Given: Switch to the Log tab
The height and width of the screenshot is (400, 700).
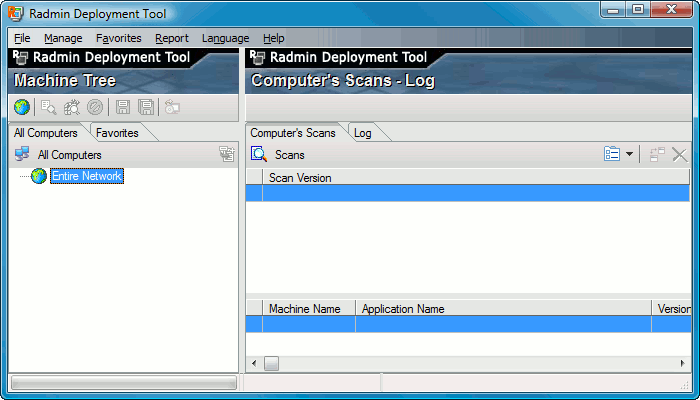Looking at the screenshot, I should point(362,133).
